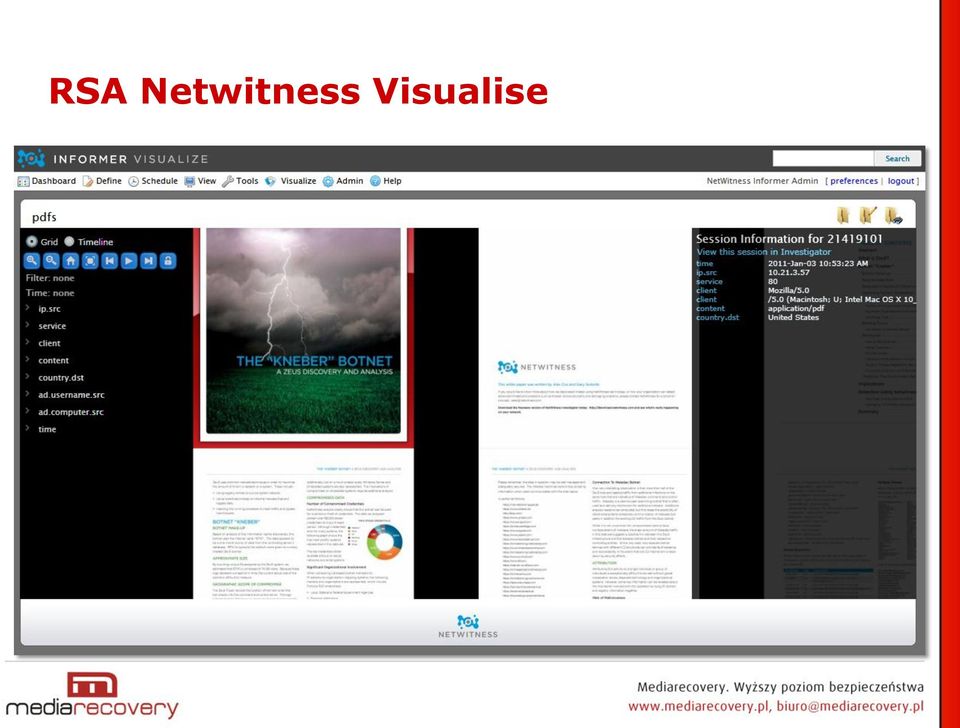Viewport: 960px width, 728px height.
Task: Expand the ad.computer.src tree node
Action: pyautogui.click(x=28, y=411)
